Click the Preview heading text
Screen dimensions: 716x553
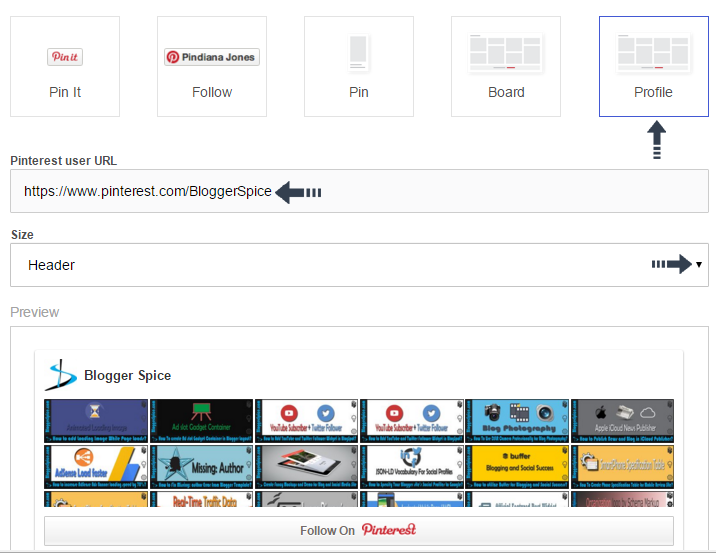coord(35,312)
